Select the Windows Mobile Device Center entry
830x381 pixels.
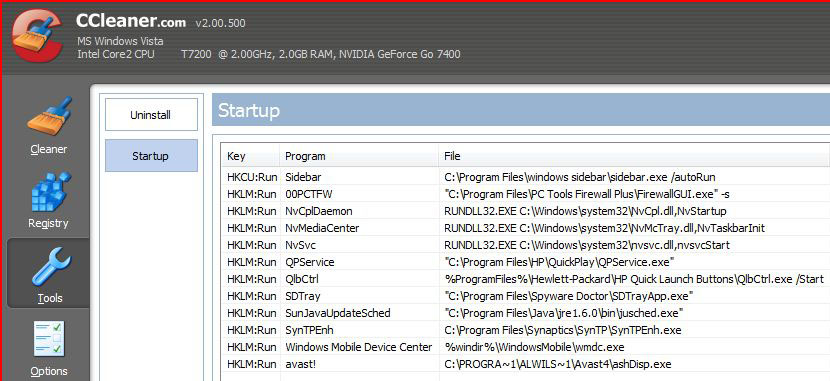[x=526, y=347]
